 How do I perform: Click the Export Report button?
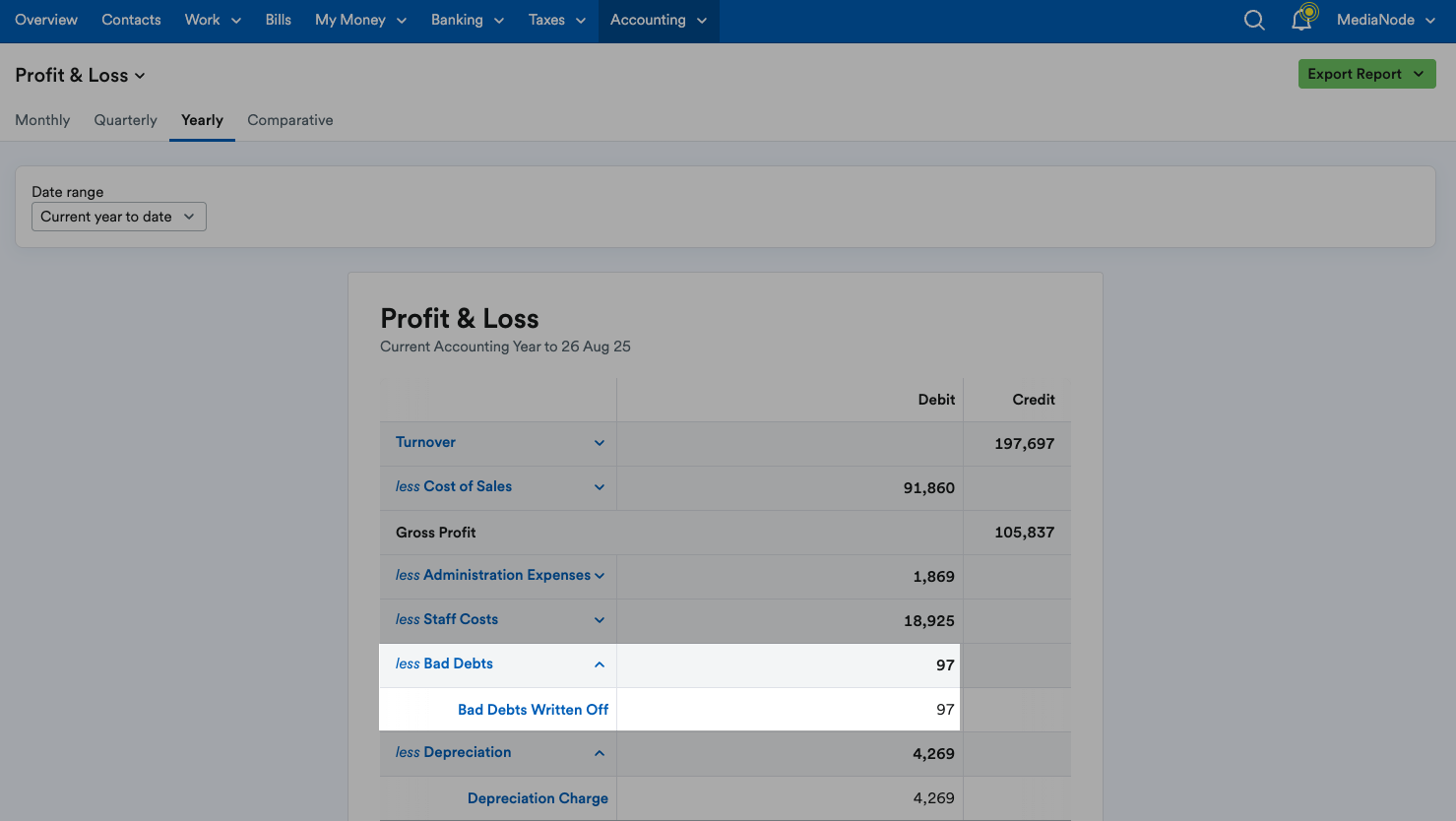[x=1366, y=74]
